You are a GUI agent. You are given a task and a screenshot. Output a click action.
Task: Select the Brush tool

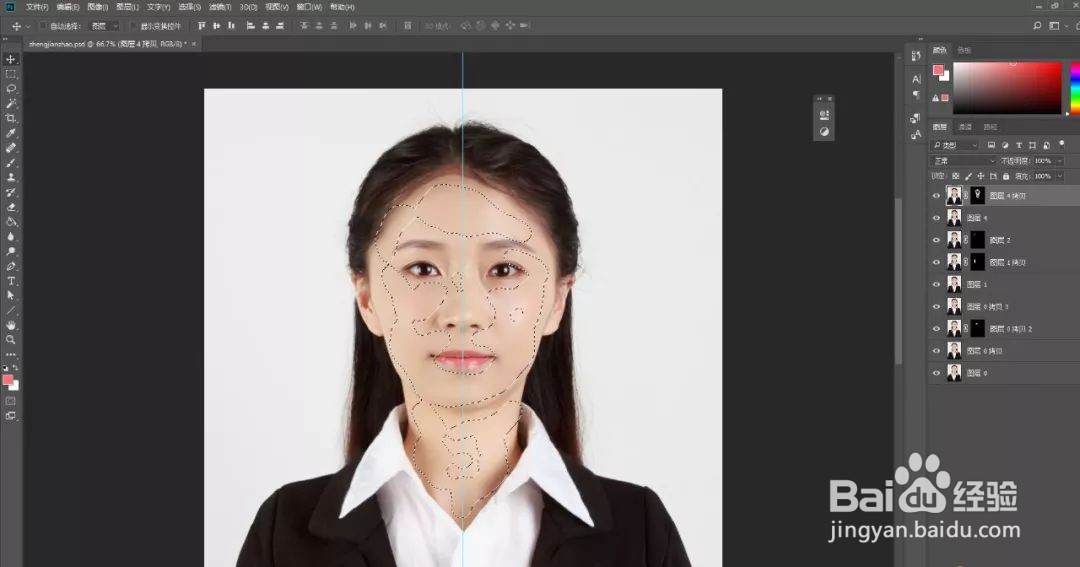tap(10, 163)
